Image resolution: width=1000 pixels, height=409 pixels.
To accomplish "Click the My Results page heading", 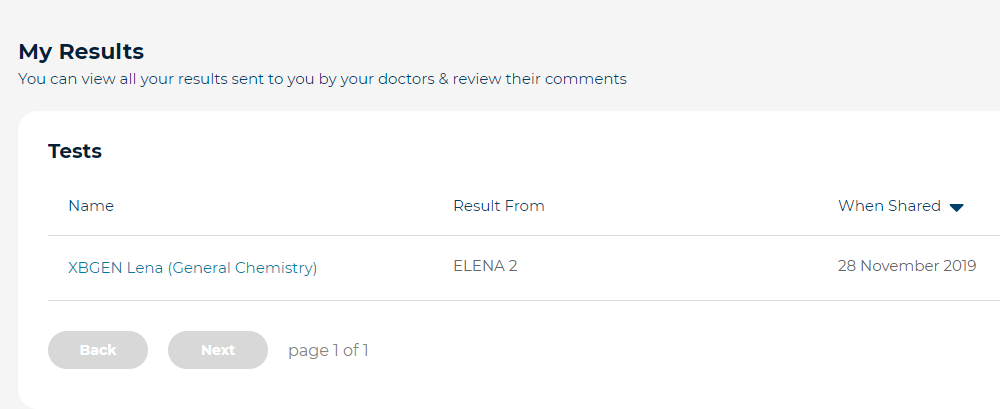I will 81,52.
